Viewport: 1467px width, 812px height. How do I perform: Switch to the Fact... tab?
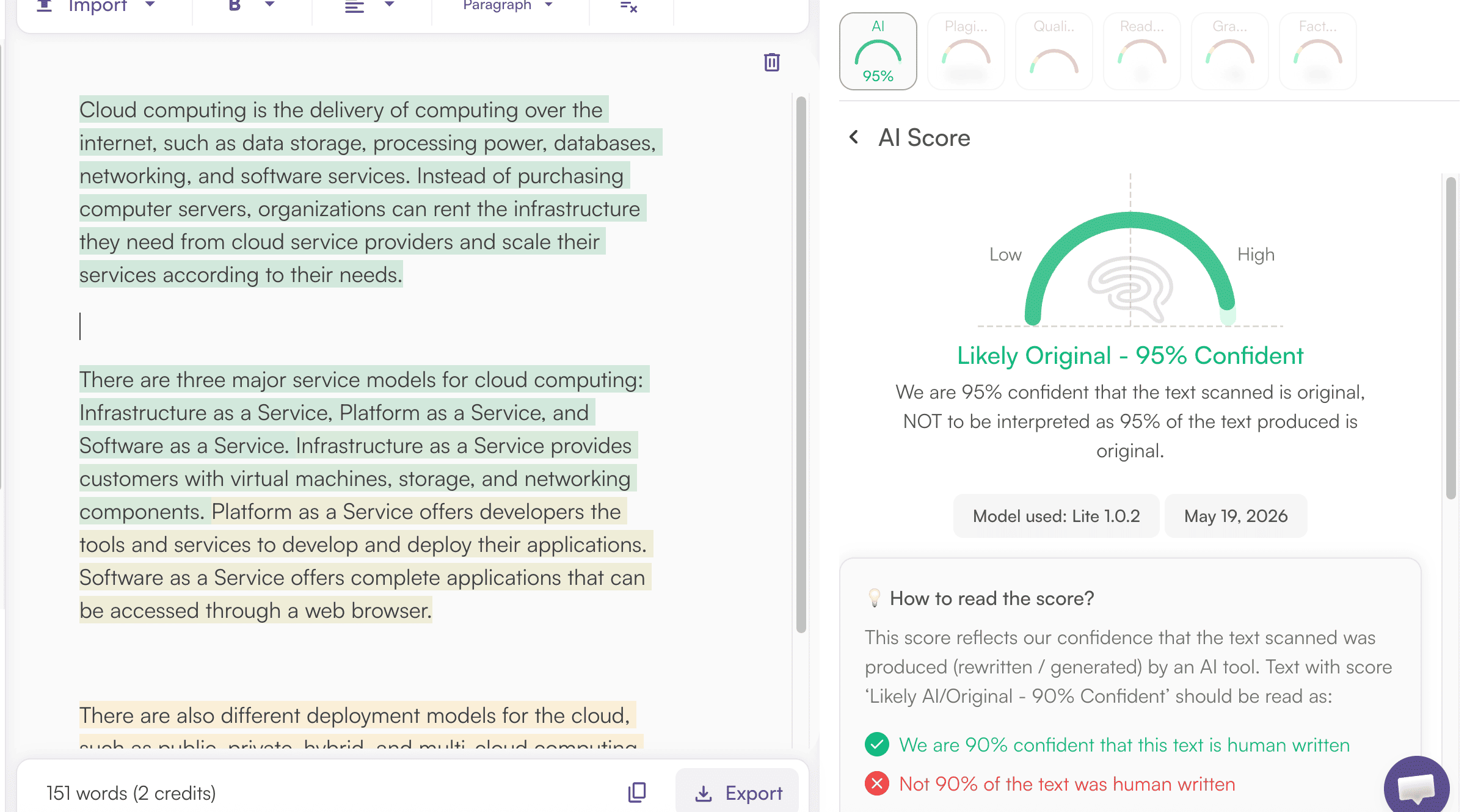click(1318, 51)
